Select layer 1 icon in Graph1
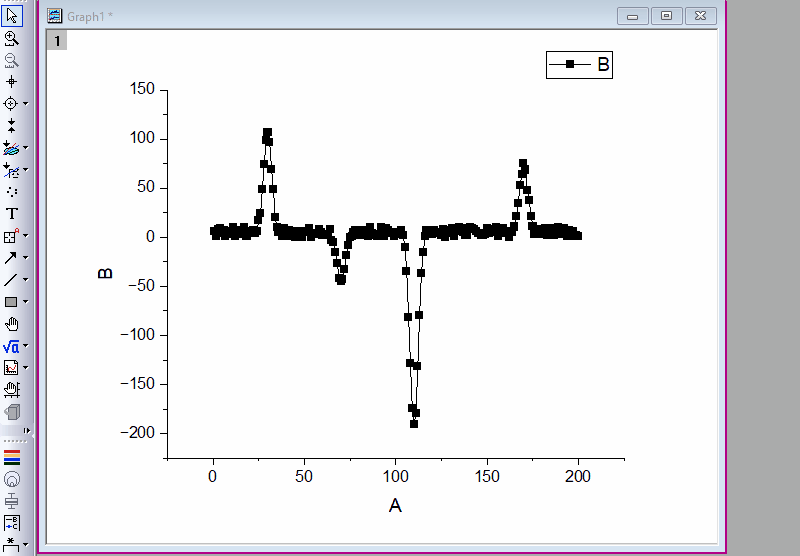Image resolution: width=800 pixels, height=556 pixels. (57, 40)
